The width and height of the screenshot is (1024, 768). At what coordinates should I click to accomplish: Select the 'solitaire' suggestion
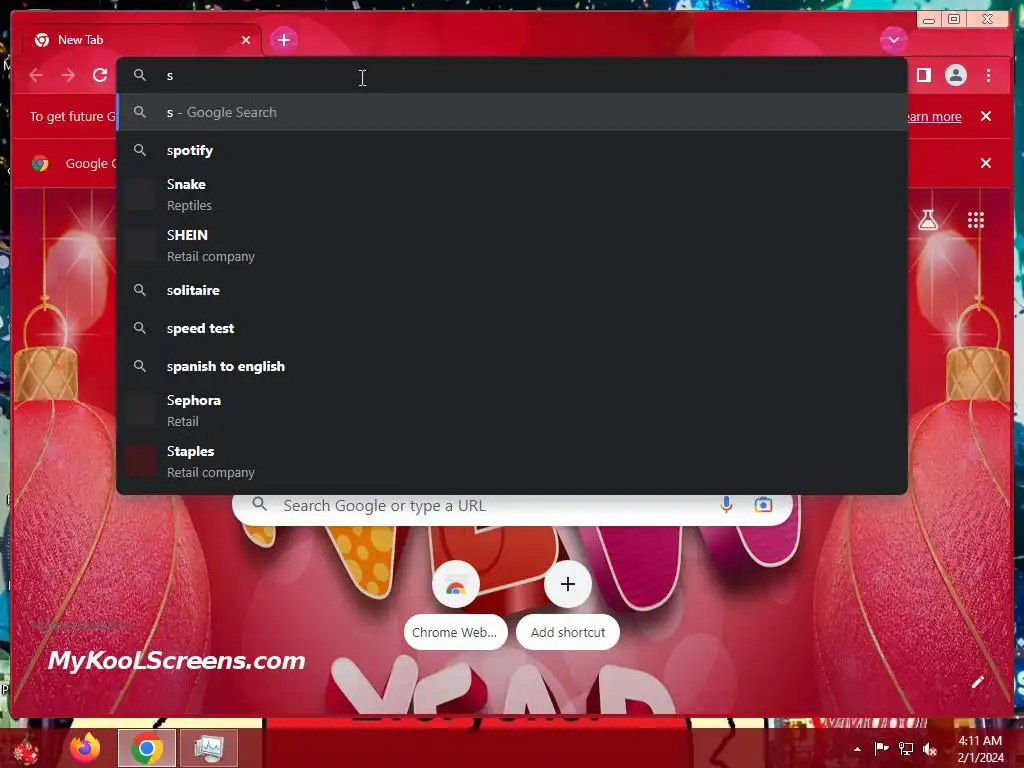tap(511, 290)
